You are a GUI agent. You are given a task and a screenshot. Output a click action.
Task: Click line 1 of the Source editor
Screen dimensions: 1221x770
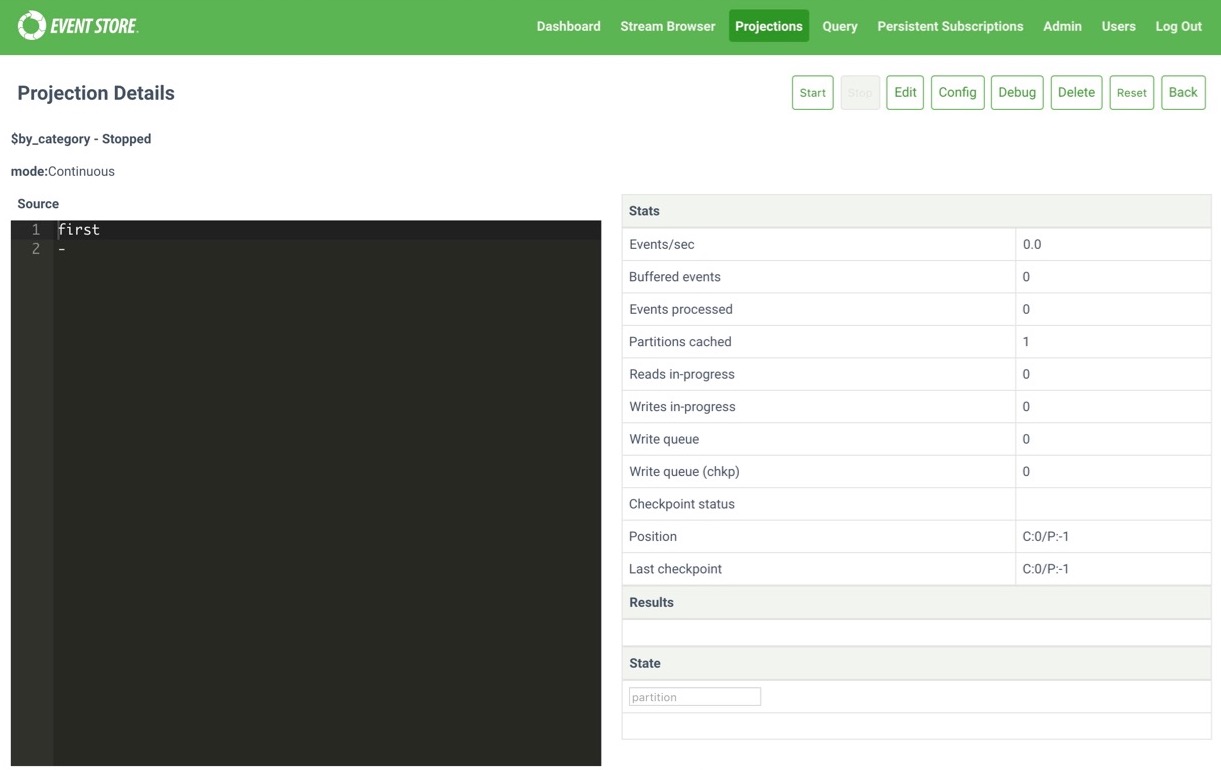[x=79, y=229]
